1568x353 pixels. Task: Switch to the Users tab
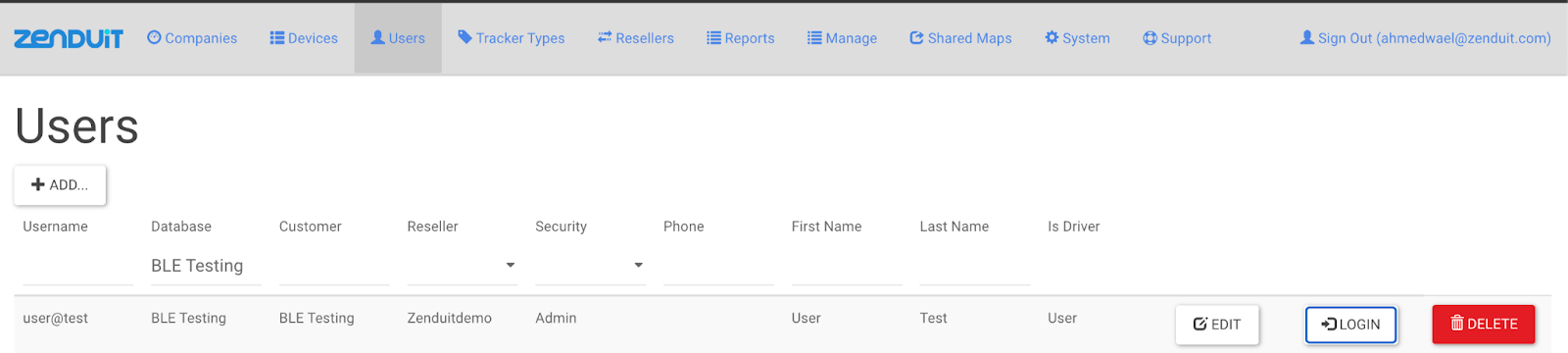[398, 38]
